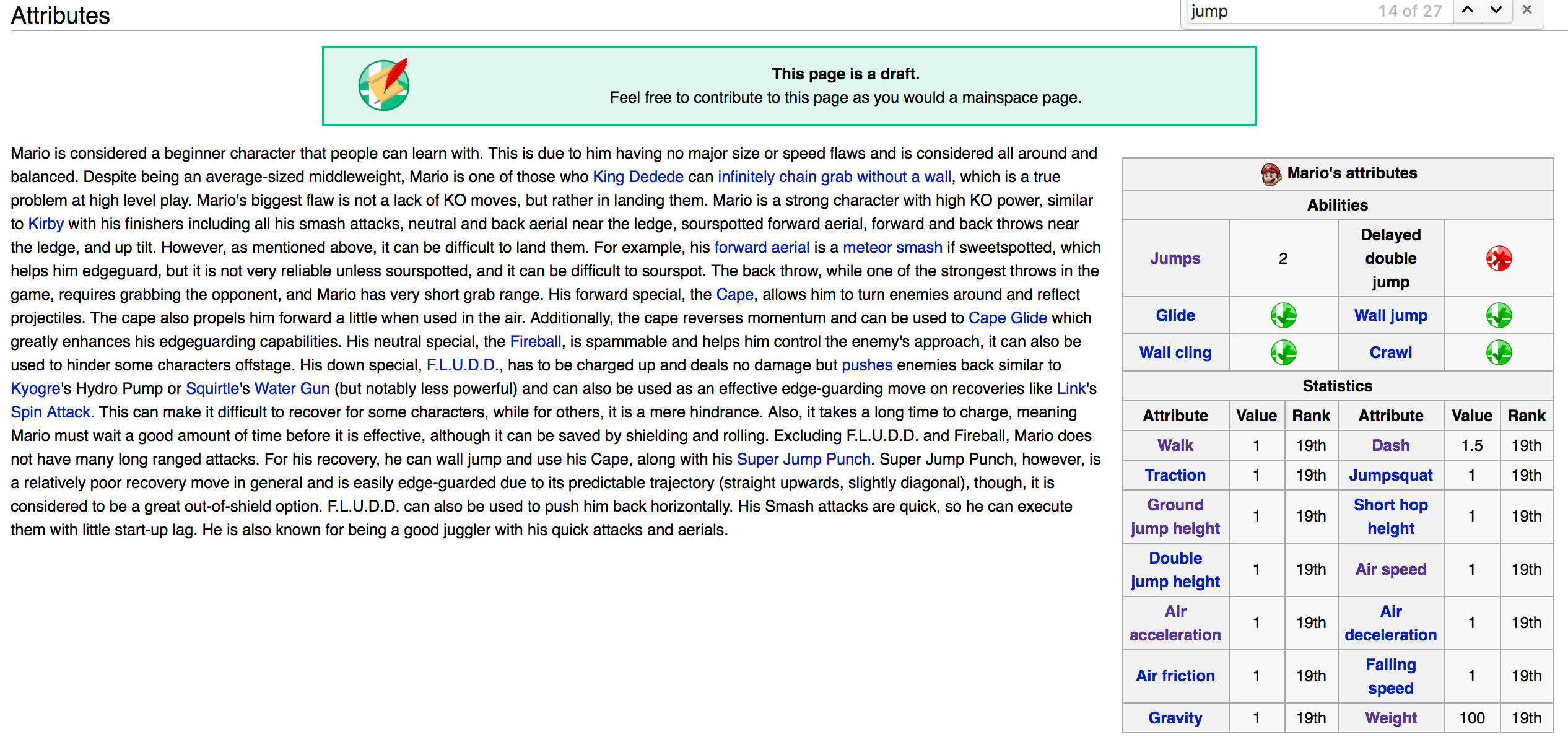Open the Cape Glide link
Screen dimensions: 1568x742
[1007, 318]
